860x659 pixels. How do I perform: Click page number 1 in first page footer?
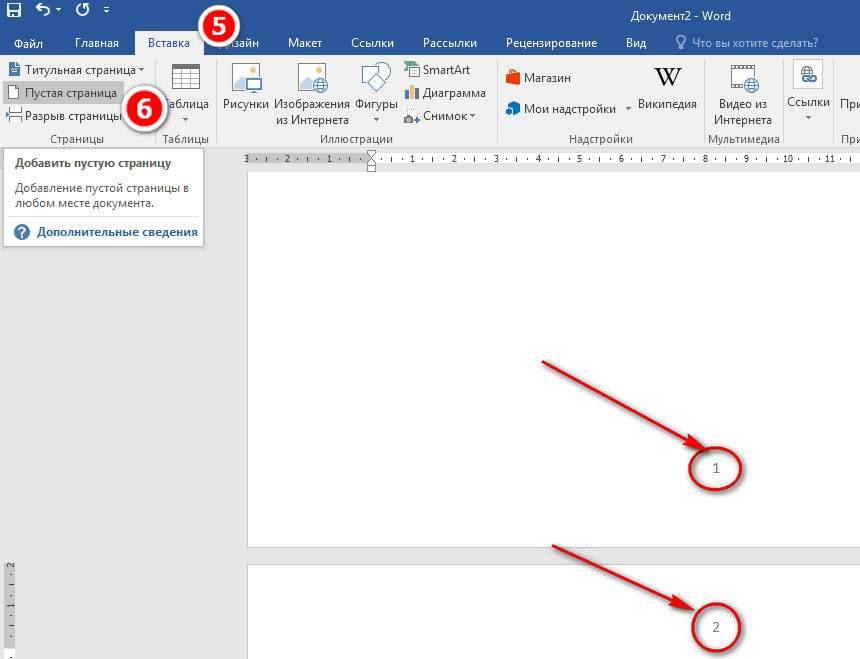point(715,468)
